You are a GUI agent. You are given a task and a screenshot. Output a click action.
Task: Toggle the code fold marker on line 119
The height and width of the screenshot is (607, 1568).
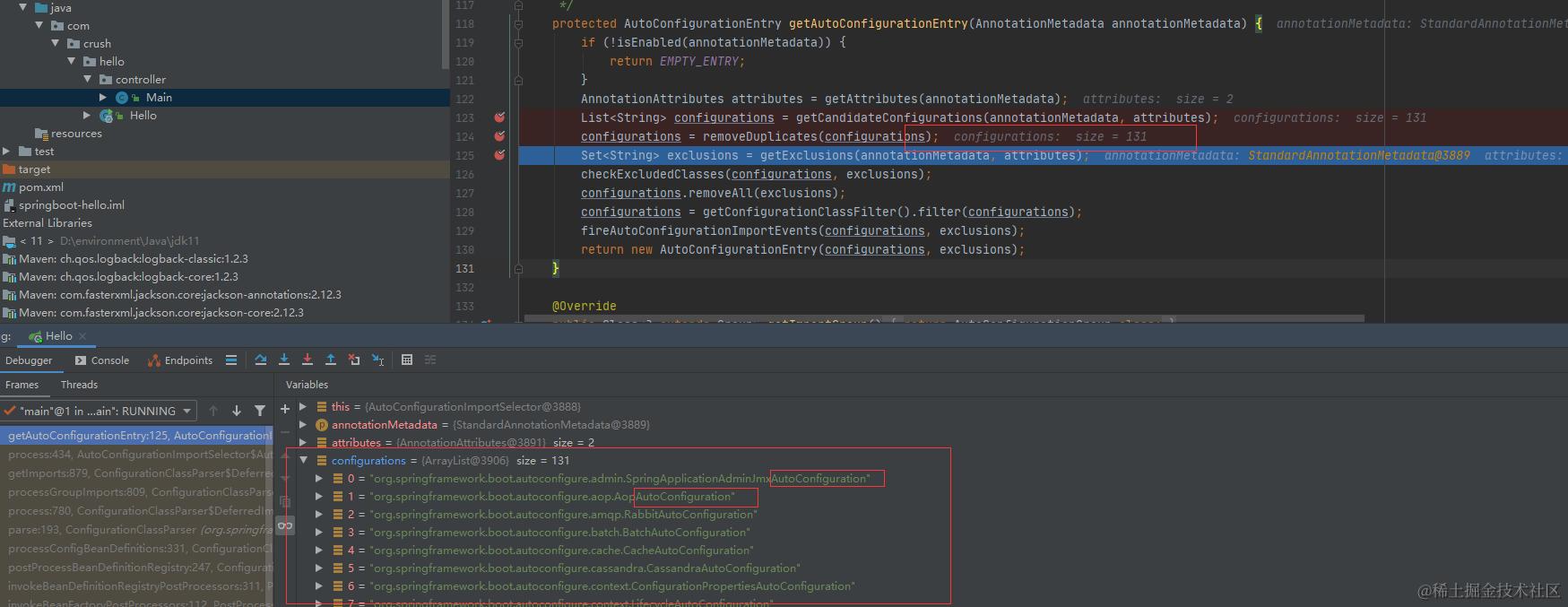(x=518, y=42)
